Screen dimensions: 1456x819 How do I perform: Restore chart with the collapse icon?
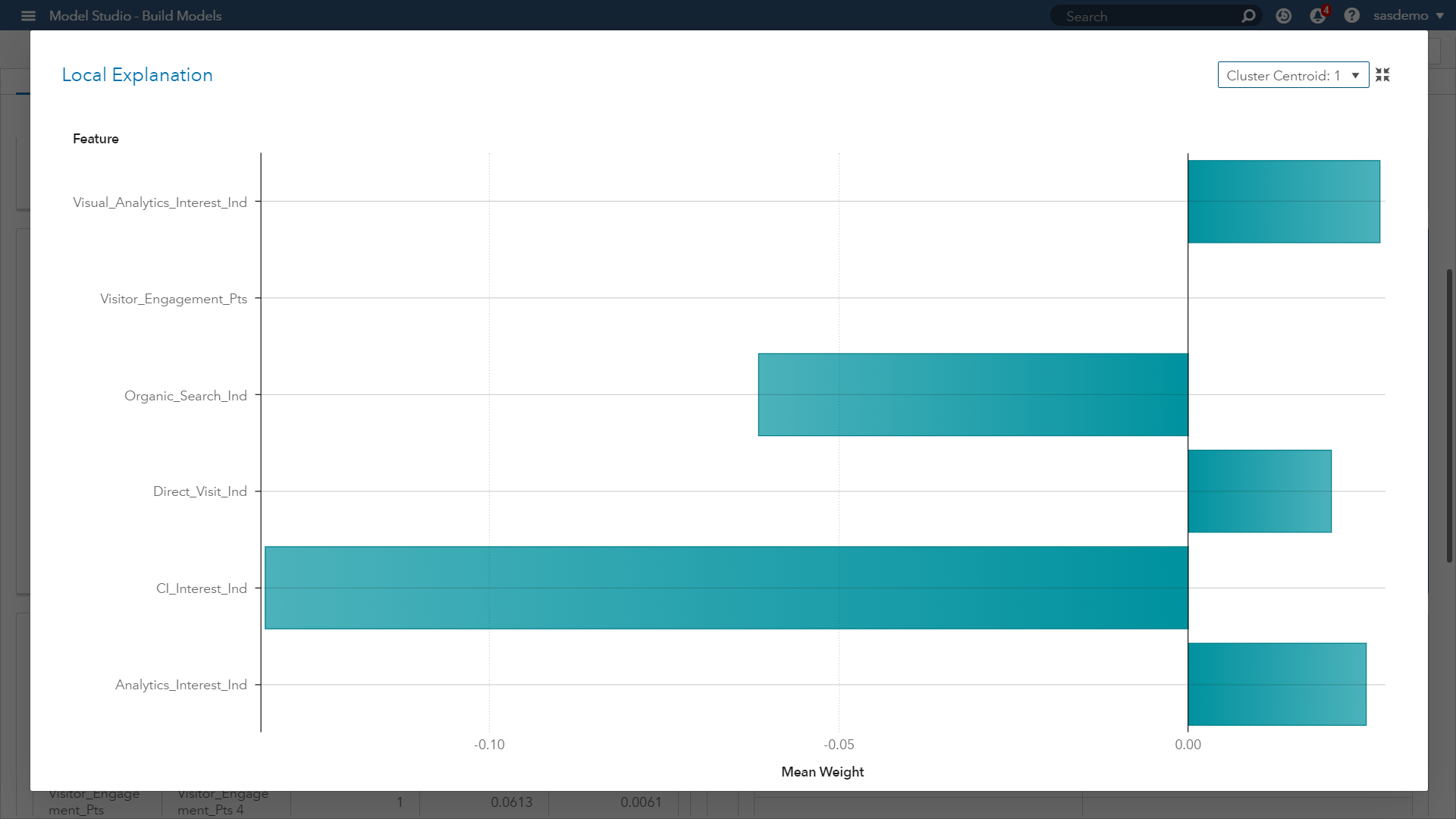tap(1382, 75)
